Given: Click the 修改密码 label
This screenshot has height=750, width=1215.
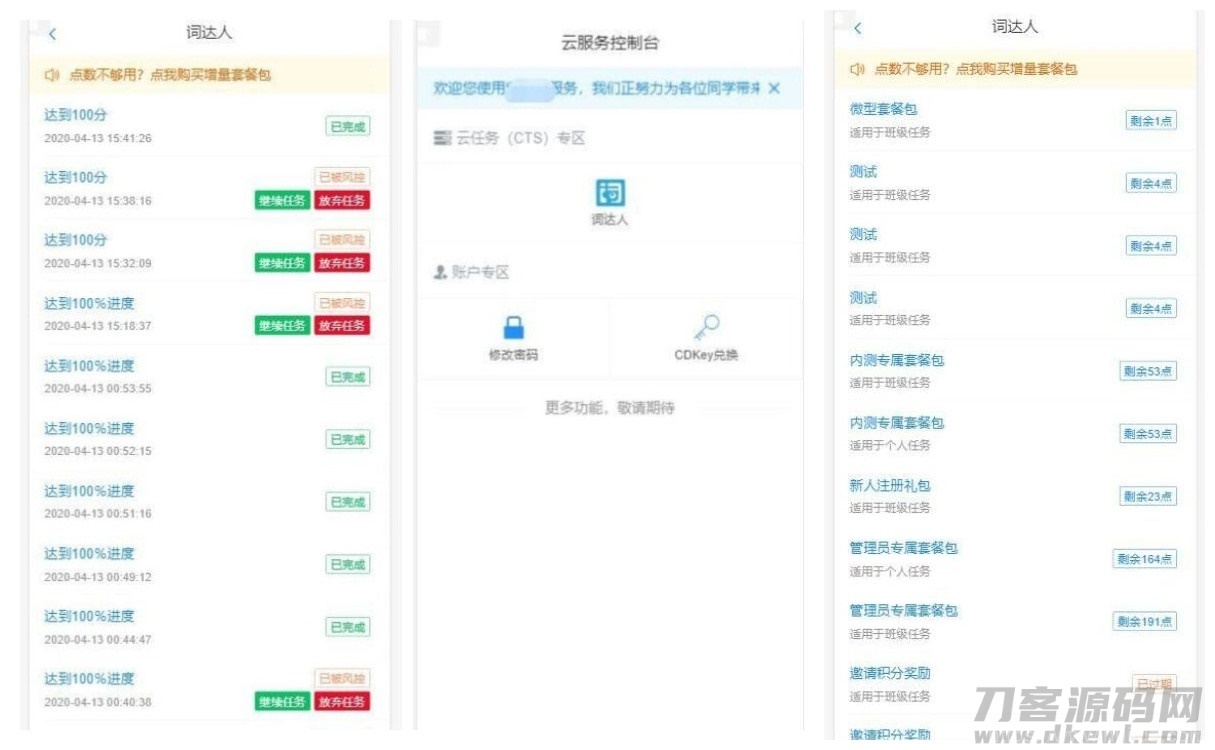Looking at the screenshot, I should click(513, 355).
